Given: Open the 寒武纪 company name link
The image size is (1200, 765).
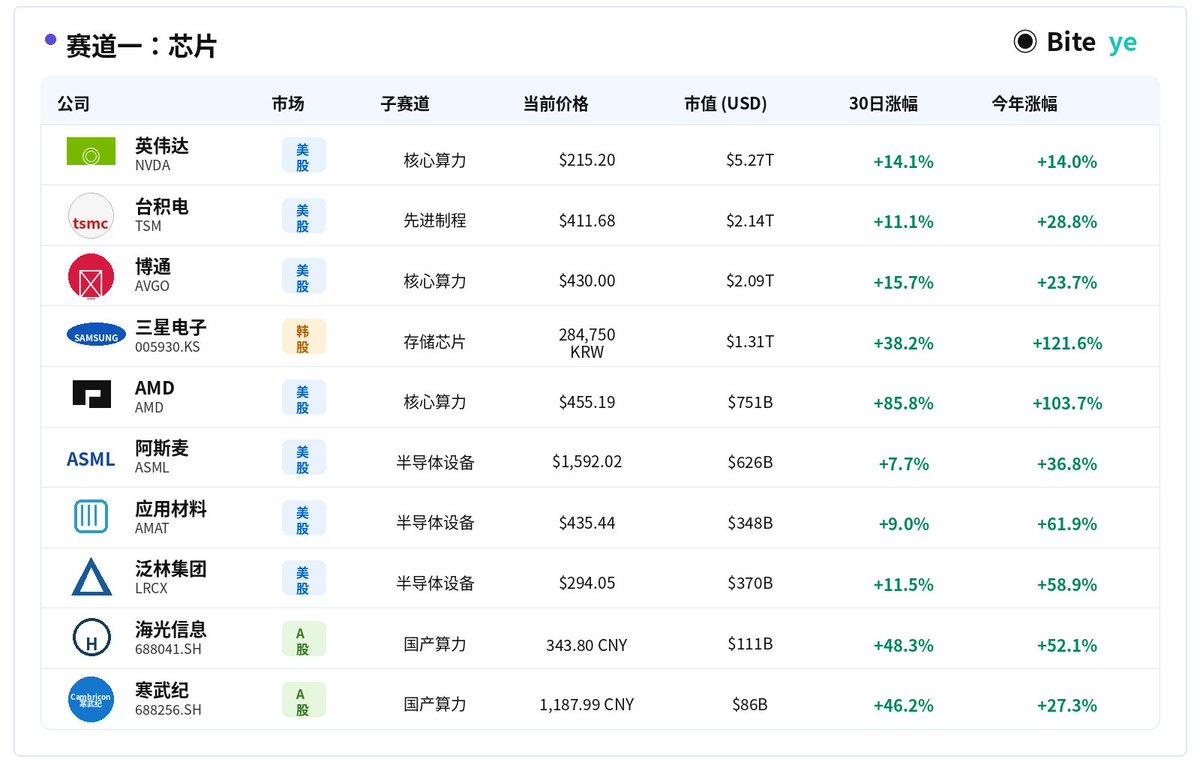Looking at the screenshot, I should [162, 690].
